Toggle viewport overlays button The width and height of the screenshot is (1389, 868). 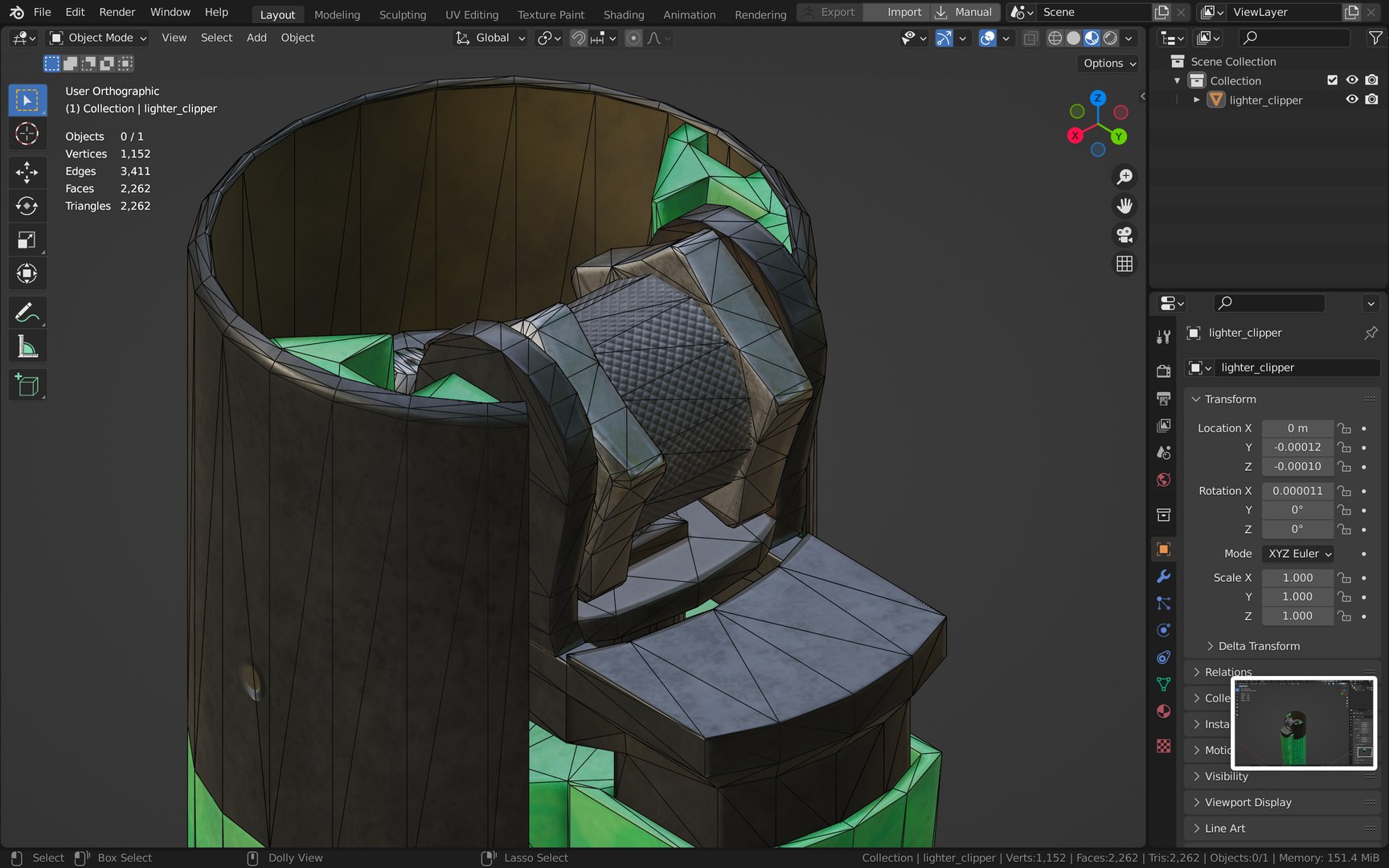tap(988, 38)
